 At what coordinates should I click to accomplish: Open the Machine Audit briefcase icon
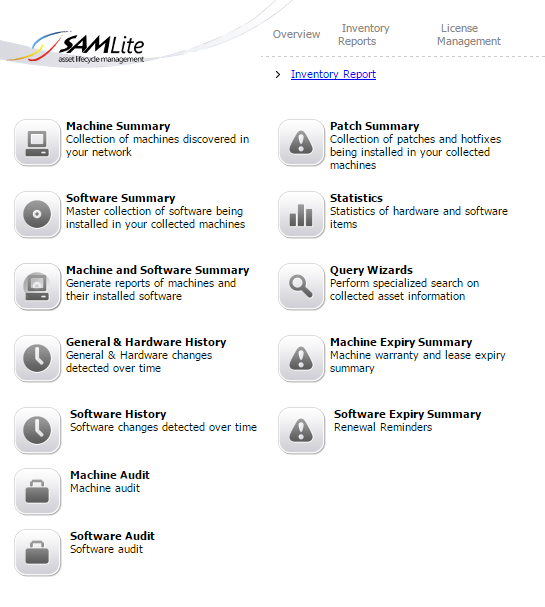tap(38, 492)
